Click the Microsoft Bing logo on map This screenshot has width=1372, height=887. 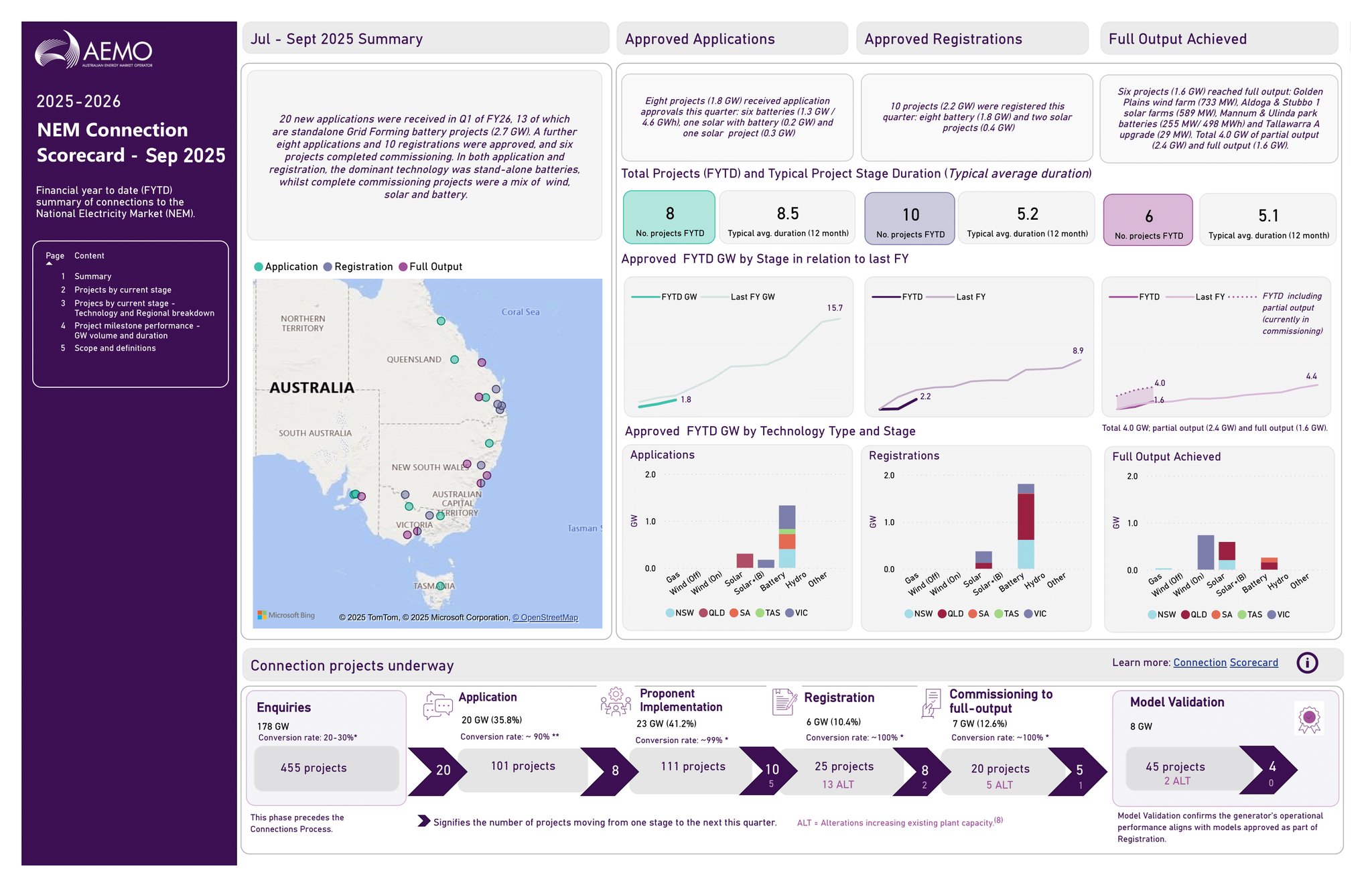pos(286,615)
